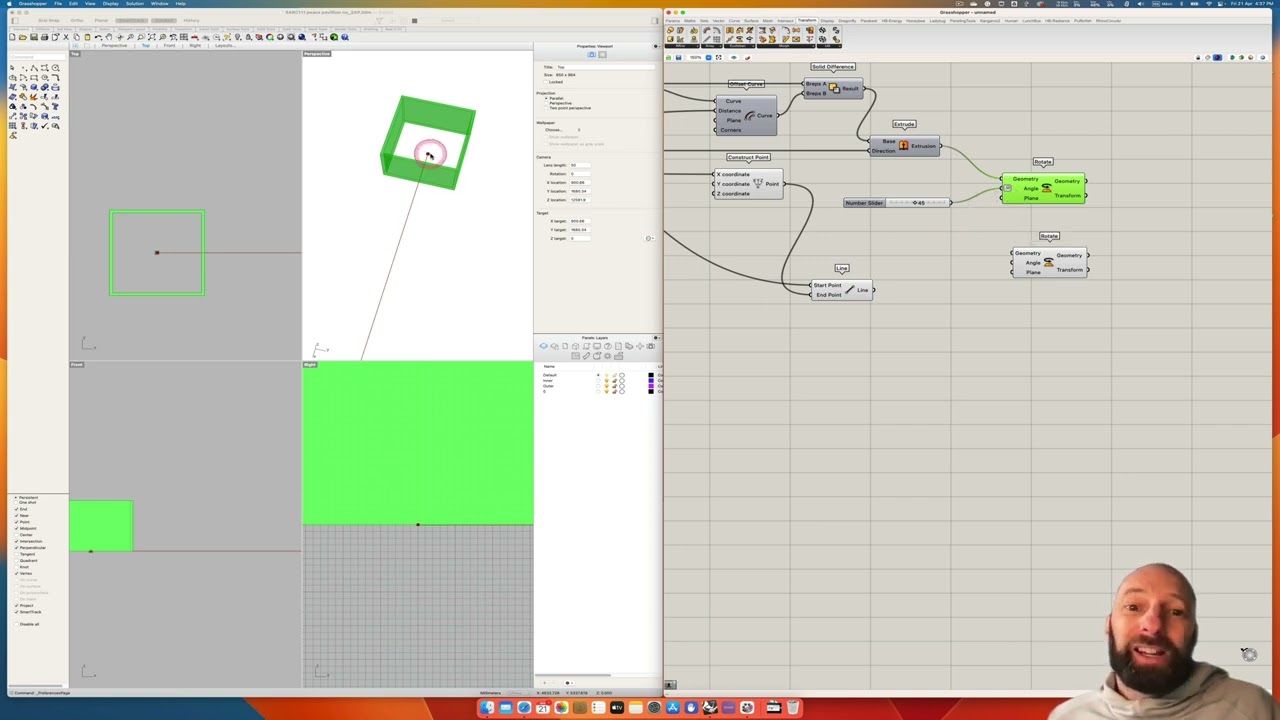Click Rhino's New file toolbar icon

(x=12, y=37)
